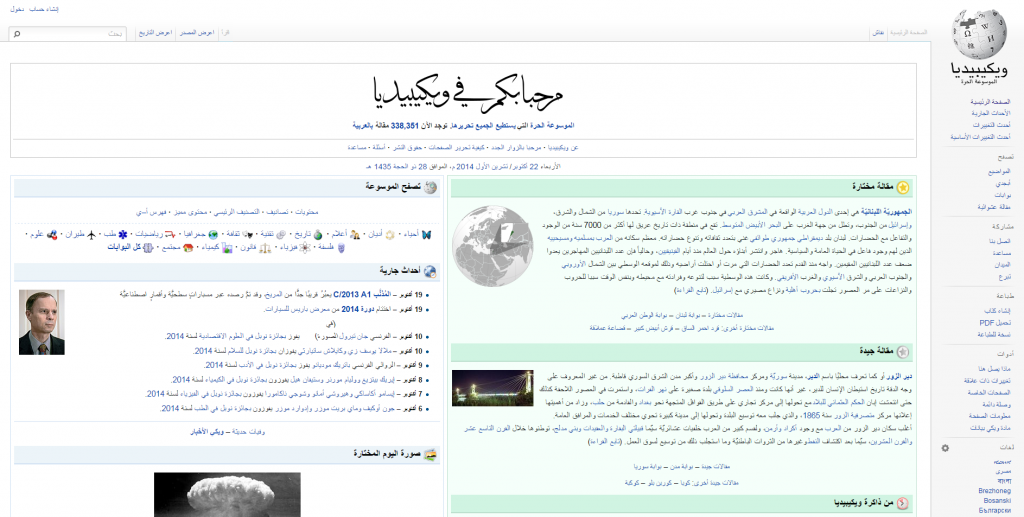Open the Deir ez-Zor bridge night photo
1024x517 pixels.
(492, 388)
